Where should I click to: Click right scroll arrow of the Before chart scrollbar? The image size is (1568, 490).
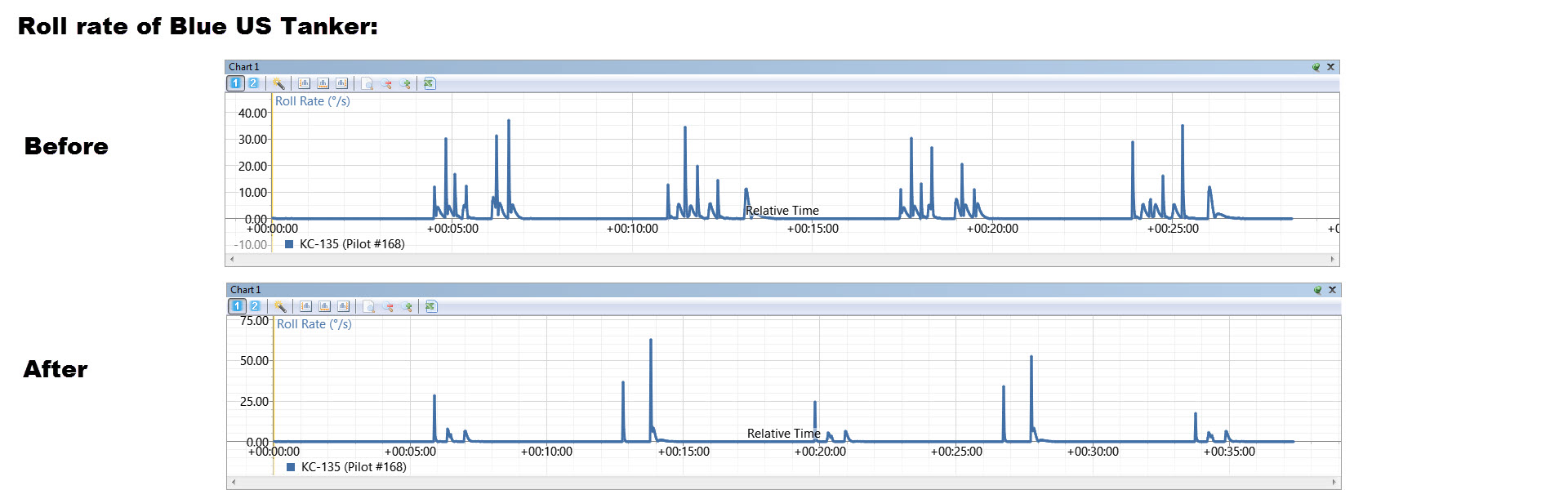pyautogui.click(x=1333, y=260)
